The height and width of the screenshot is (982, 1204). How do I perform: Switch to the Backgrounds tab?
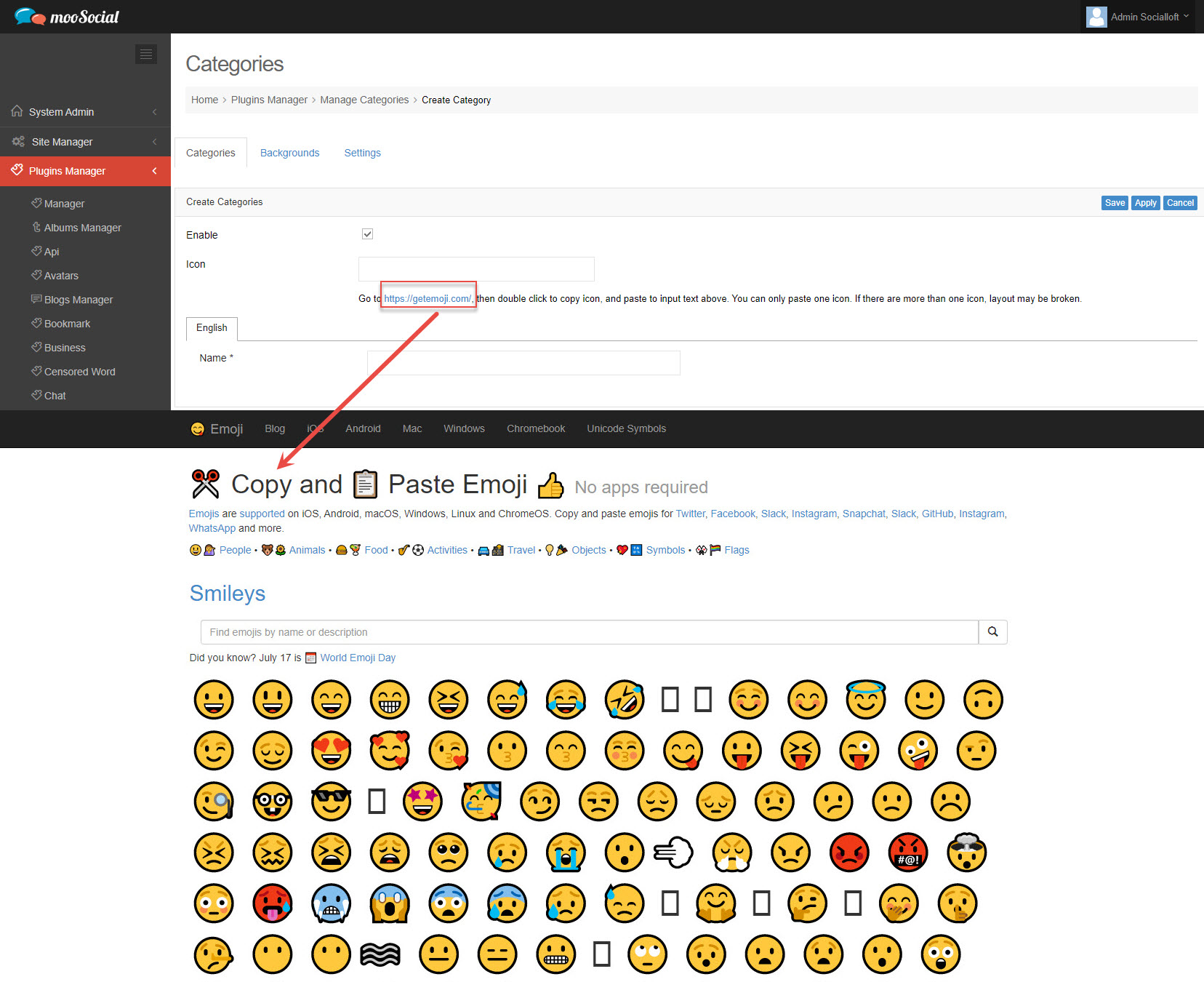tap(289, 153)
